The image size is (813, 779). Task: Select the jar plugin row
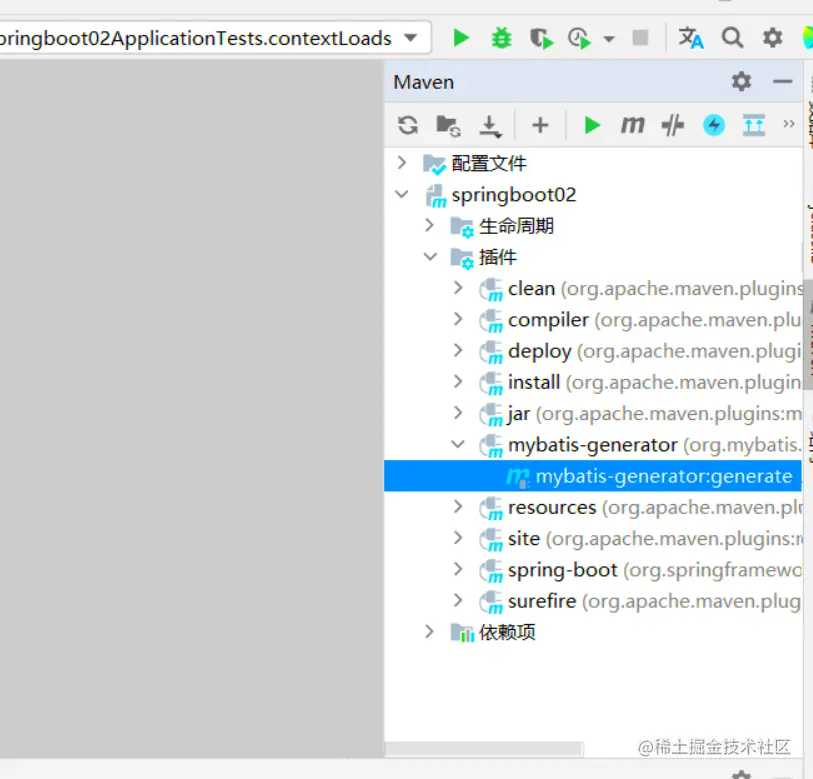593,413
